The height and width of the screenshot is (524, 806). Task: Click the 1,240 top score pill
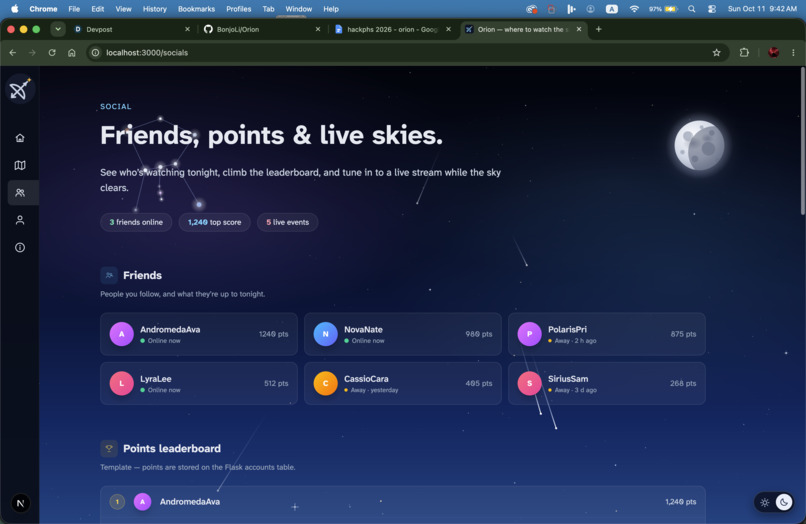point(214,222)
